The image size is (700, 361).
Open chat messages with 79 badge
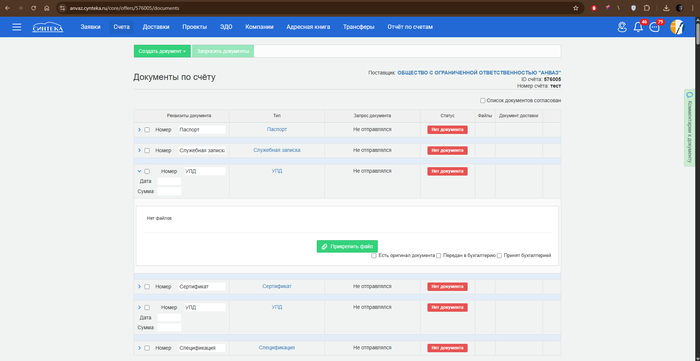point(655,27)
